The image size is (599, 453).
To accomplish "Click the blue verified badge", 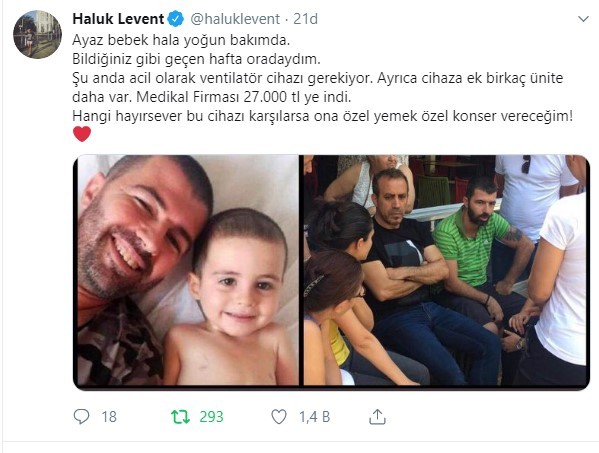I will [176, 19].
